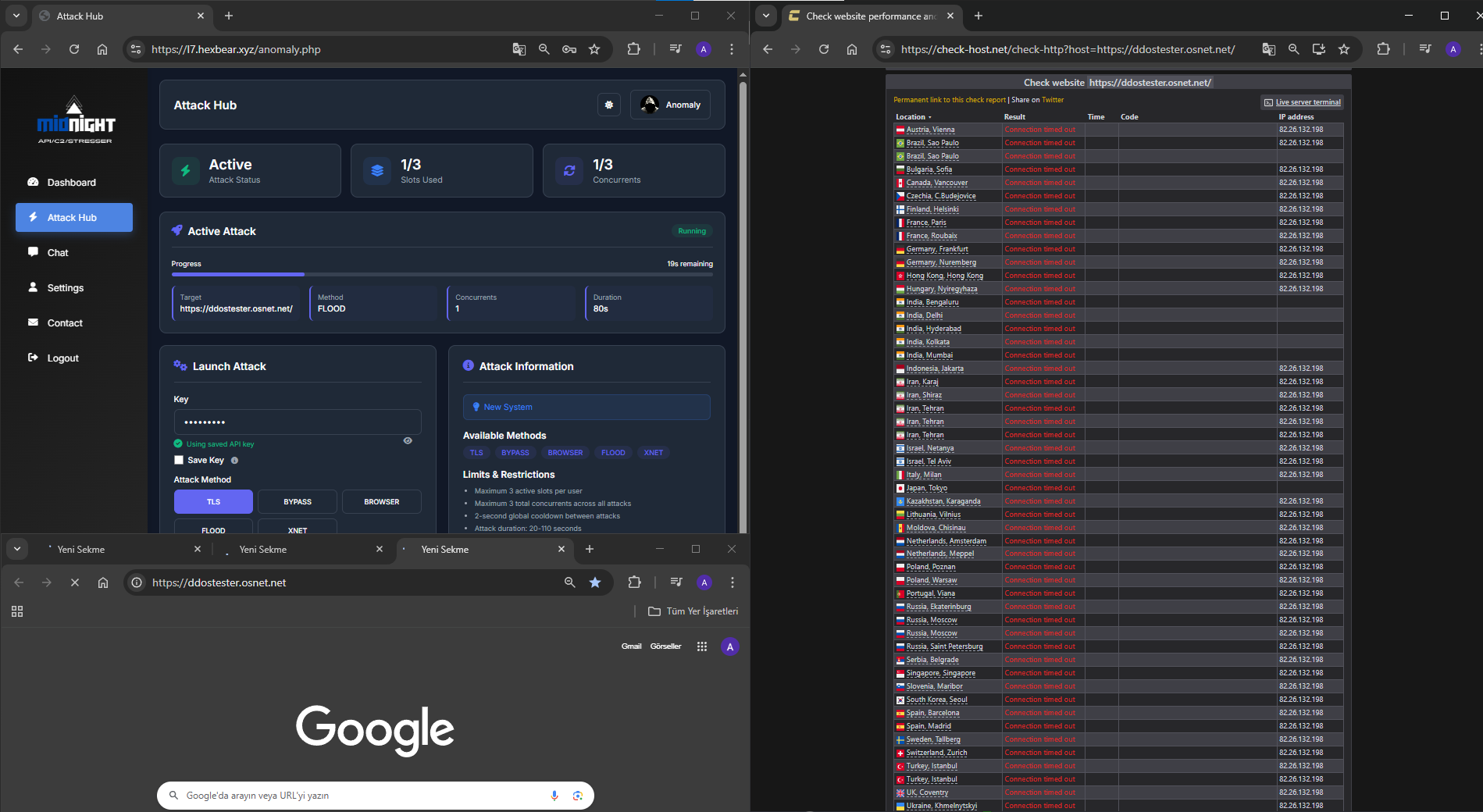This screenshot has width=1483, height=812.
Task: Open Gmail from the Google new tab page
Action: 631,646
